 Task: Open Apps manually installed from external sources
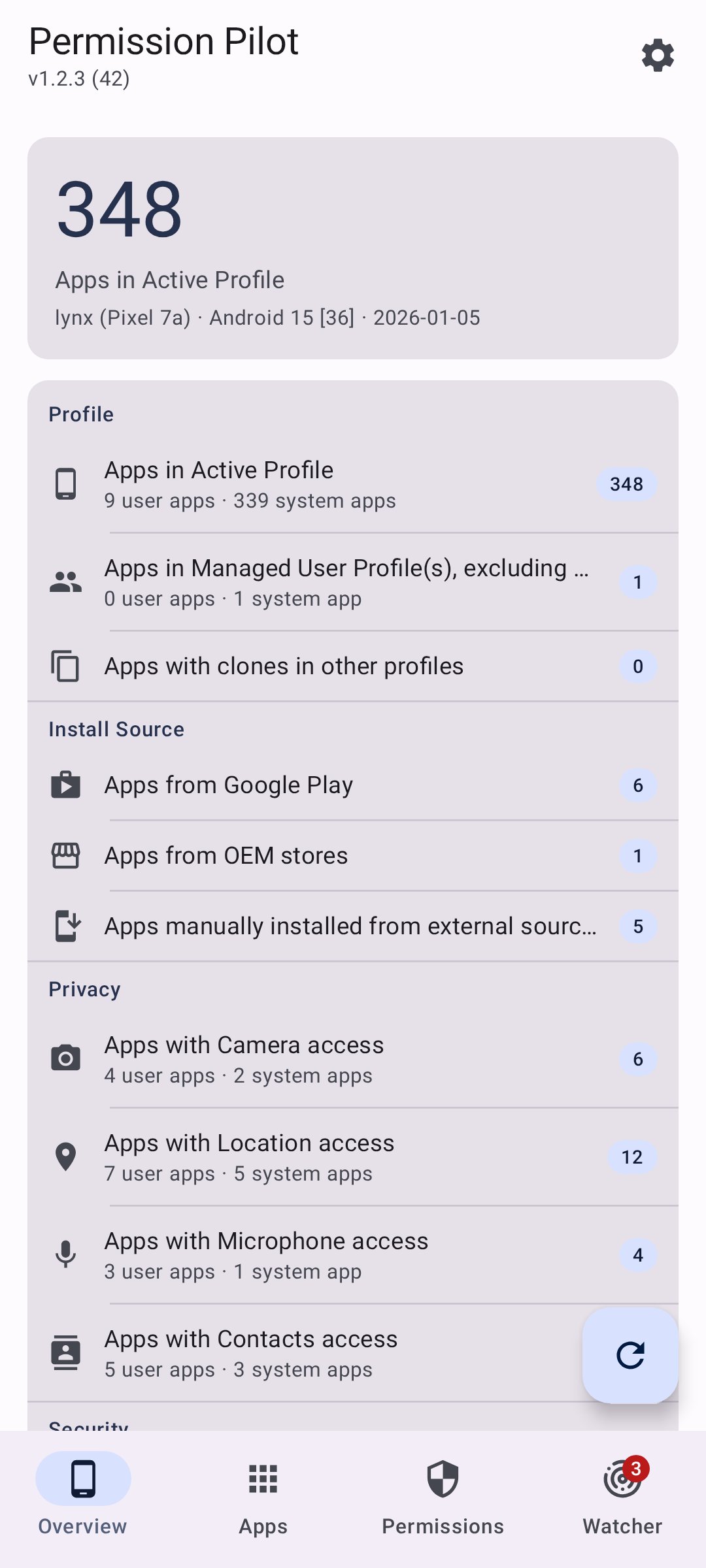353,926
